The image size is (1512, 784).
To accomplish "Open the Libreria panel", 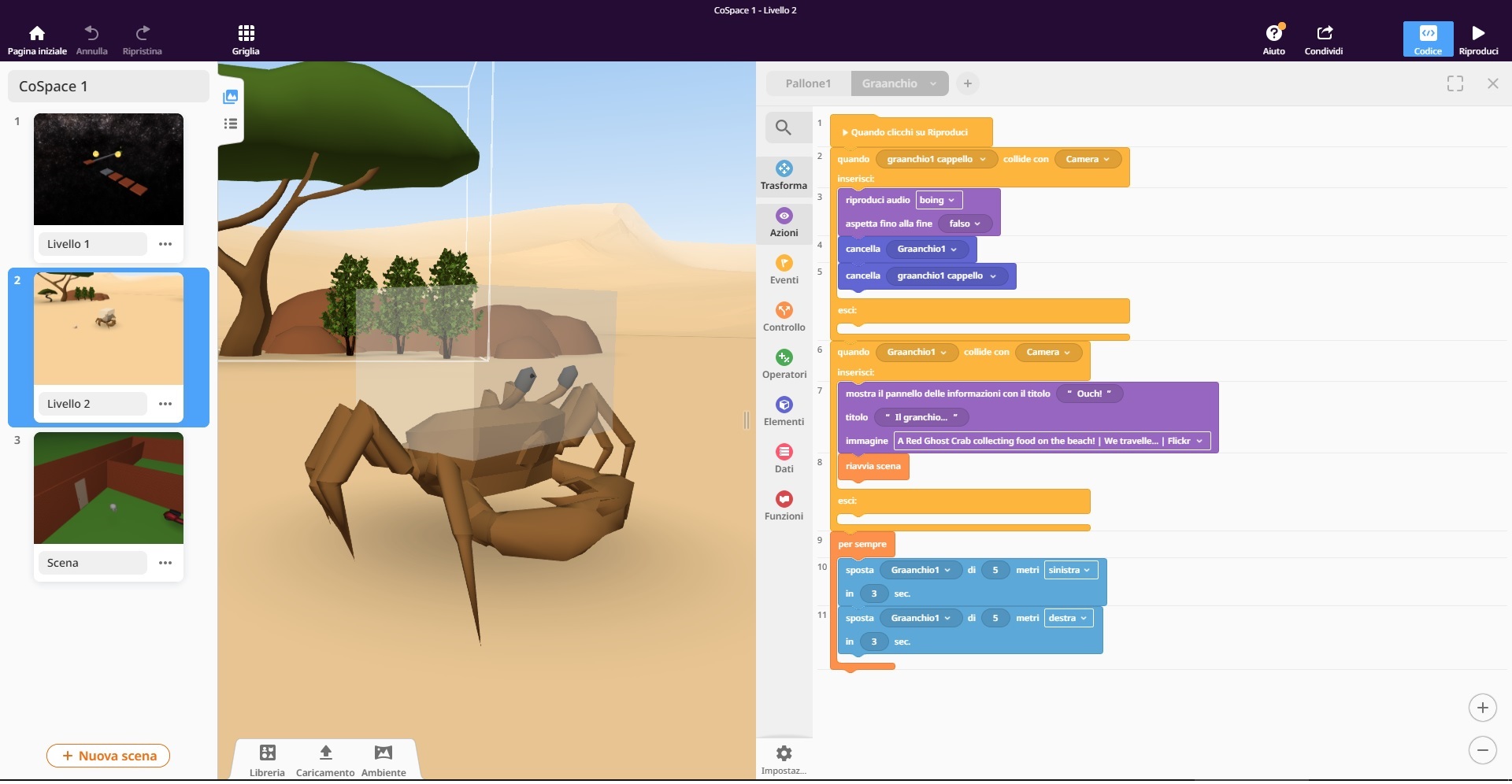I will pyautogui.click(x=267, y=760).
